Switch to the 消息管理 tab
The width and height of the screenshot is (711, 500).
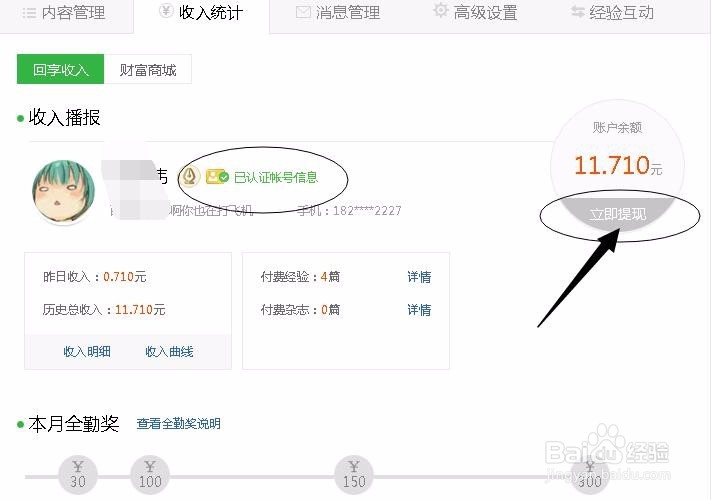pyautogui.click(x=339, y=13)
